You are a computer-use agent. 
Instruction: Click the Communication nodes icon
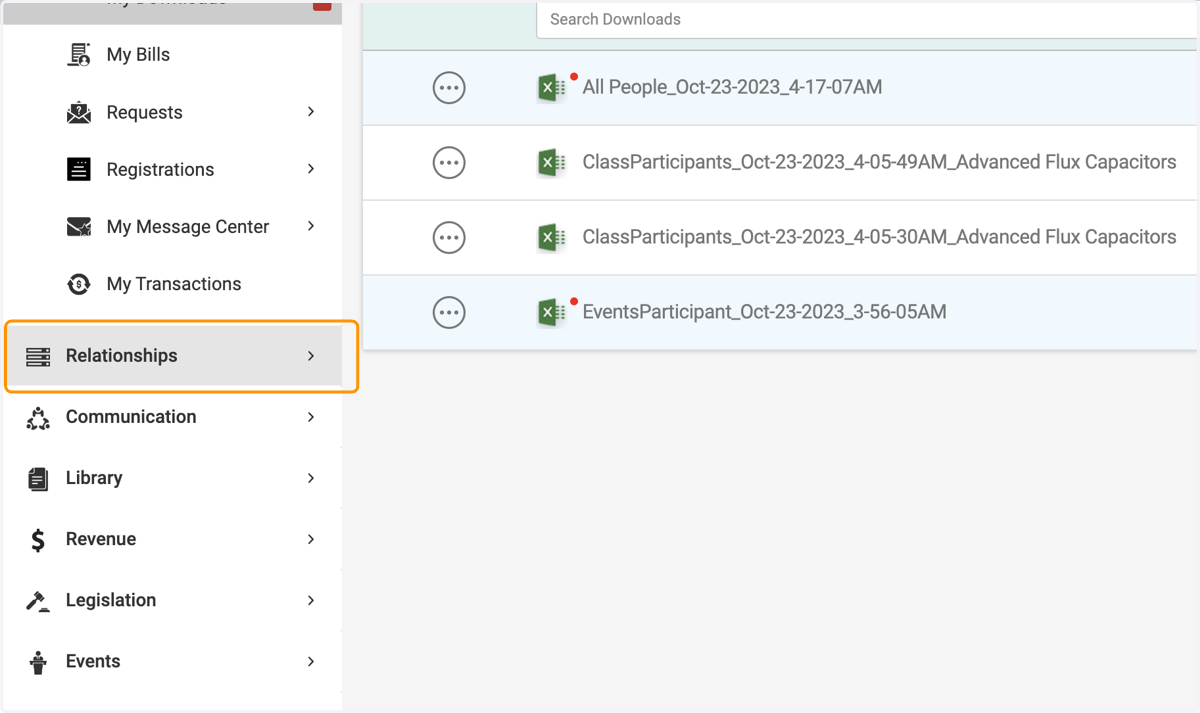tap(38, 418)
